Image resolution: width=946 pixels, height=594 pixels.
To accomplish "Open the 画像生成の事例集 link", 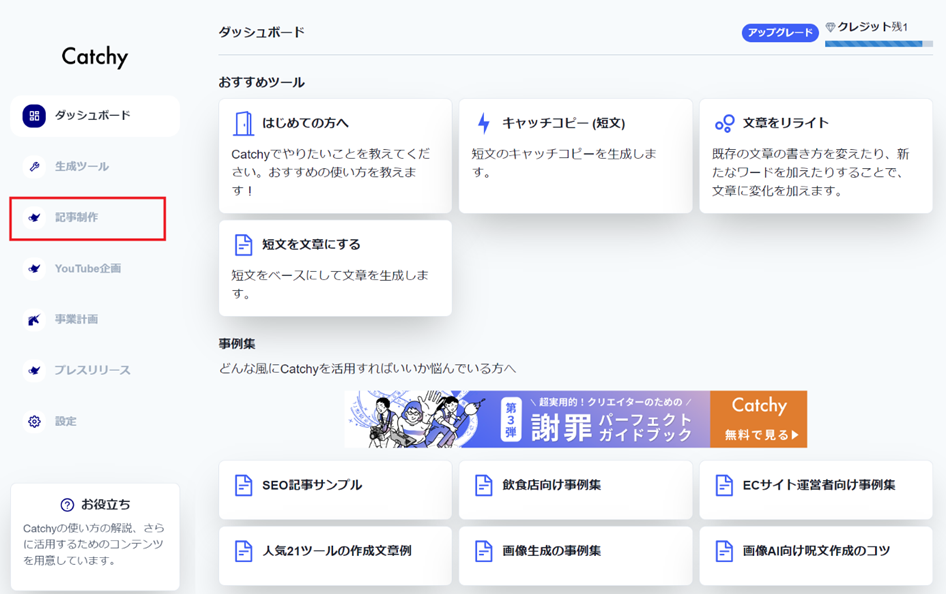I will click(576, 556).
